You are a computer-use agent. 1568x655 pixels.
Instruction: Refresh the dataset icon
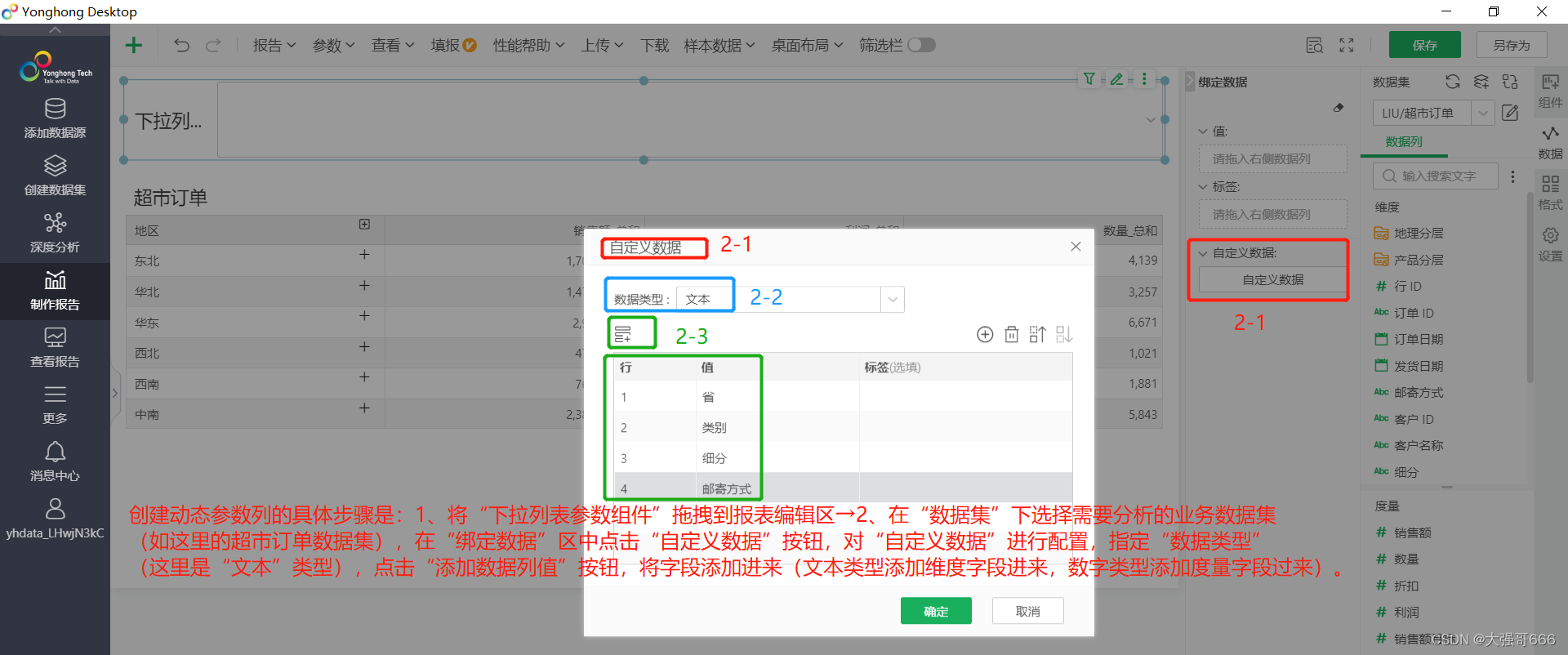pos(1452,82)
